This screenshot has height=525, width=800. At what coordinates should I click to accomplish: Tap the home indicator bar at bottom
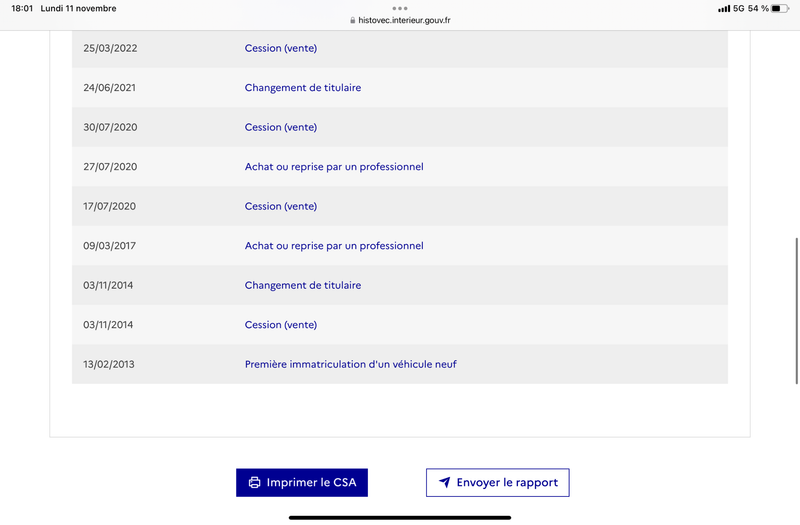pyautogui.click(x=400, y=517)
